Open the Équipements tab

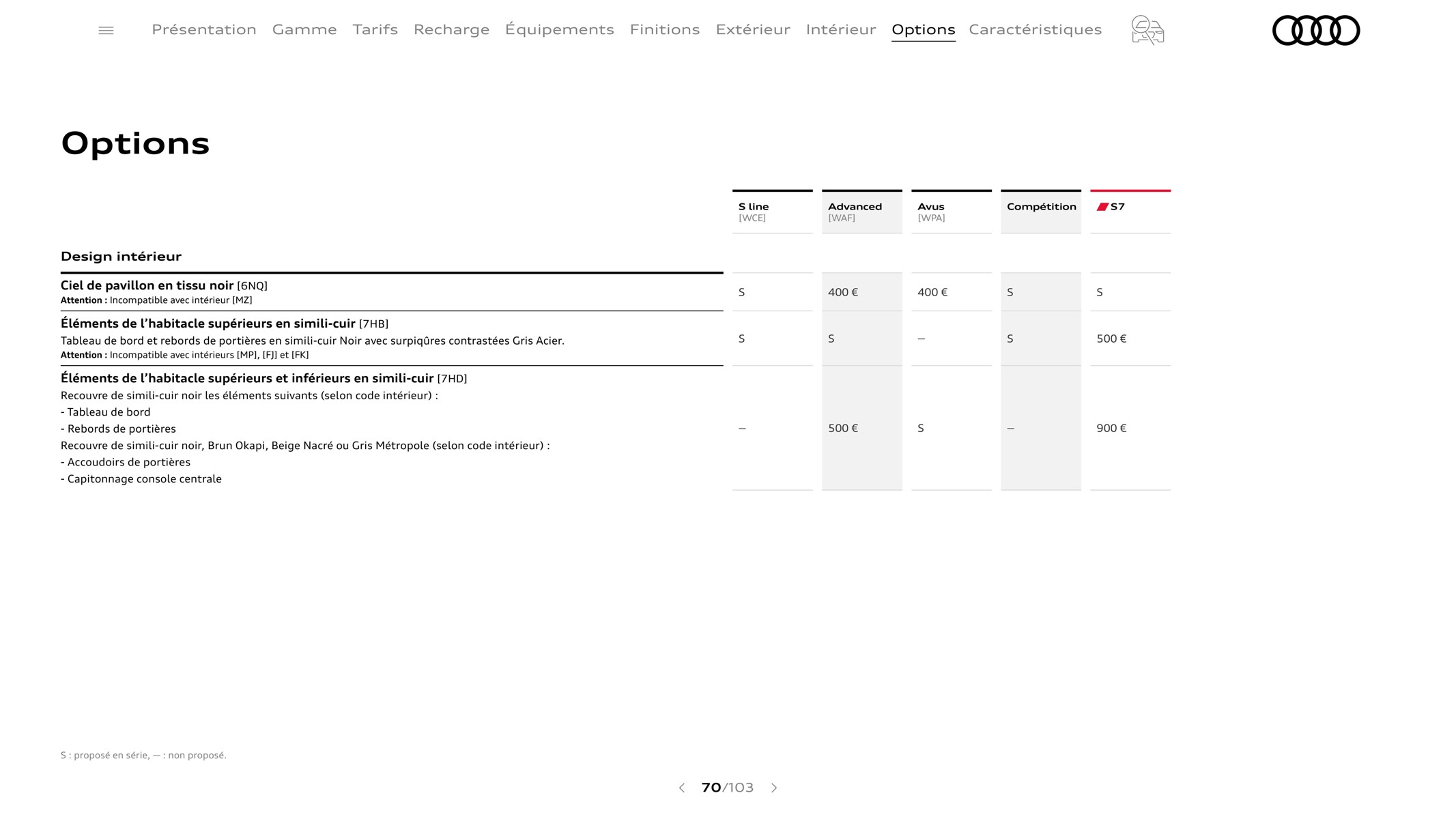point(560,29)
